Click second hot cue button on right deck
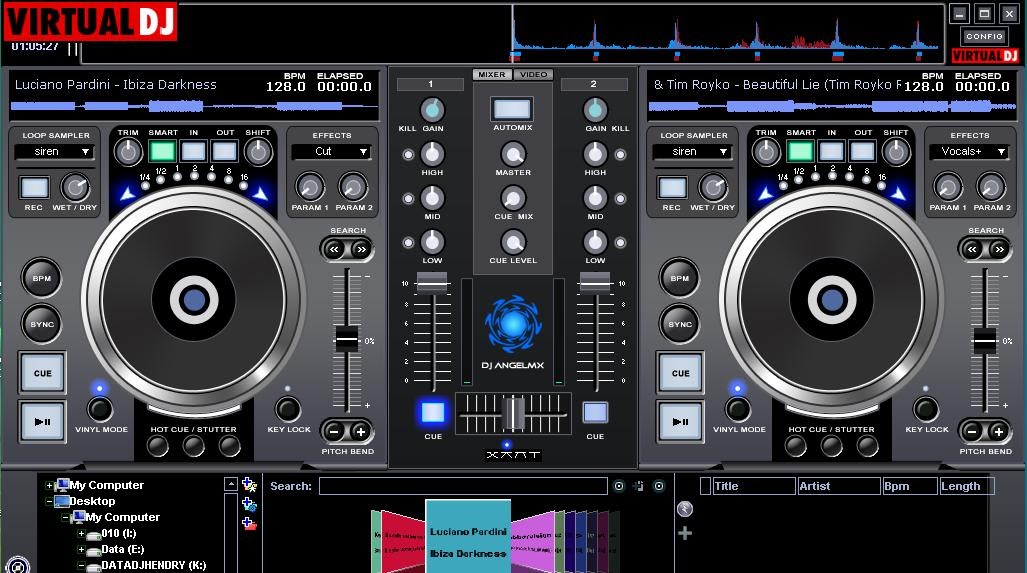This screenshot has height=573, width=1027. coord(831,447)
